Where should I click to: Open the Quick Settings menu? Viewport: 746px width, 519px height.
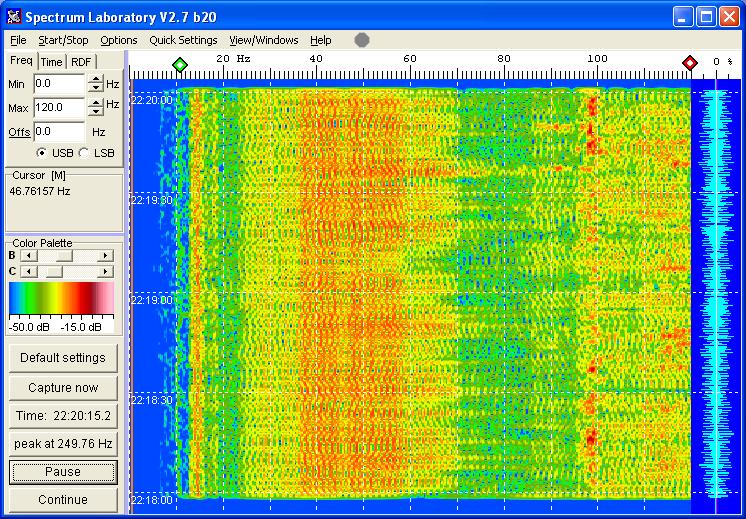(183, 40)
